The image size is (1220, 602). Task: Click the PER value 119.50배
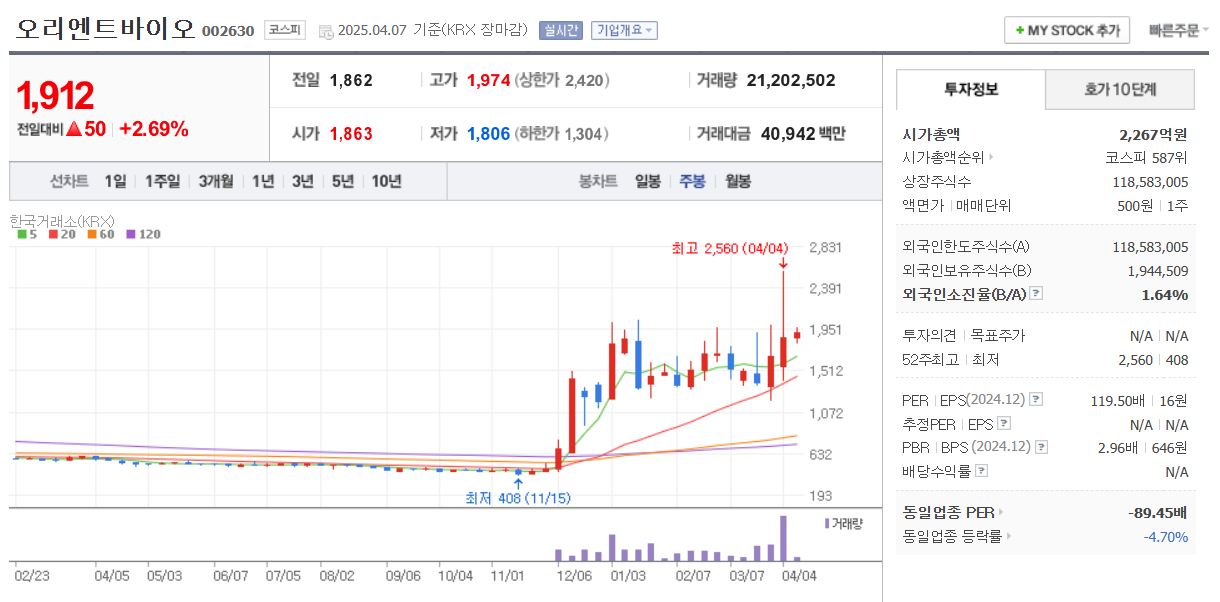[1118, 400]
